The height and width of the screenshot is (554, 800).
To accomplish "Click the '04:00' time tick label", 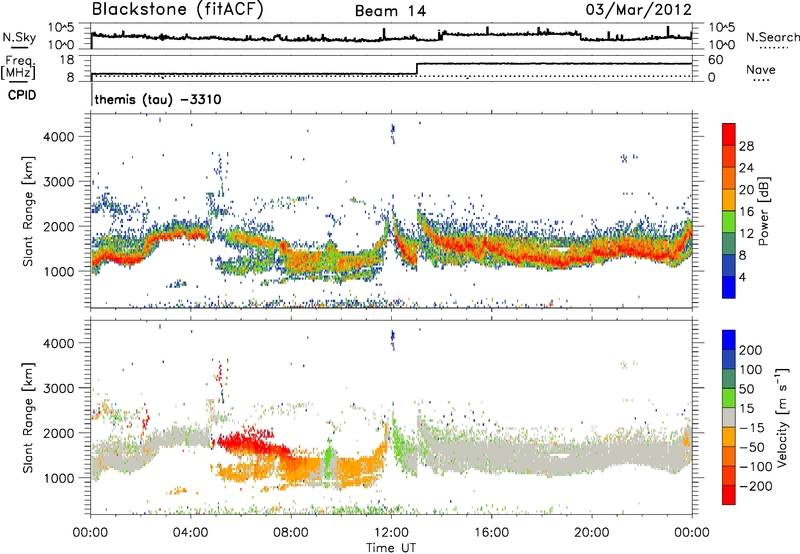I will tap(191, 533).
